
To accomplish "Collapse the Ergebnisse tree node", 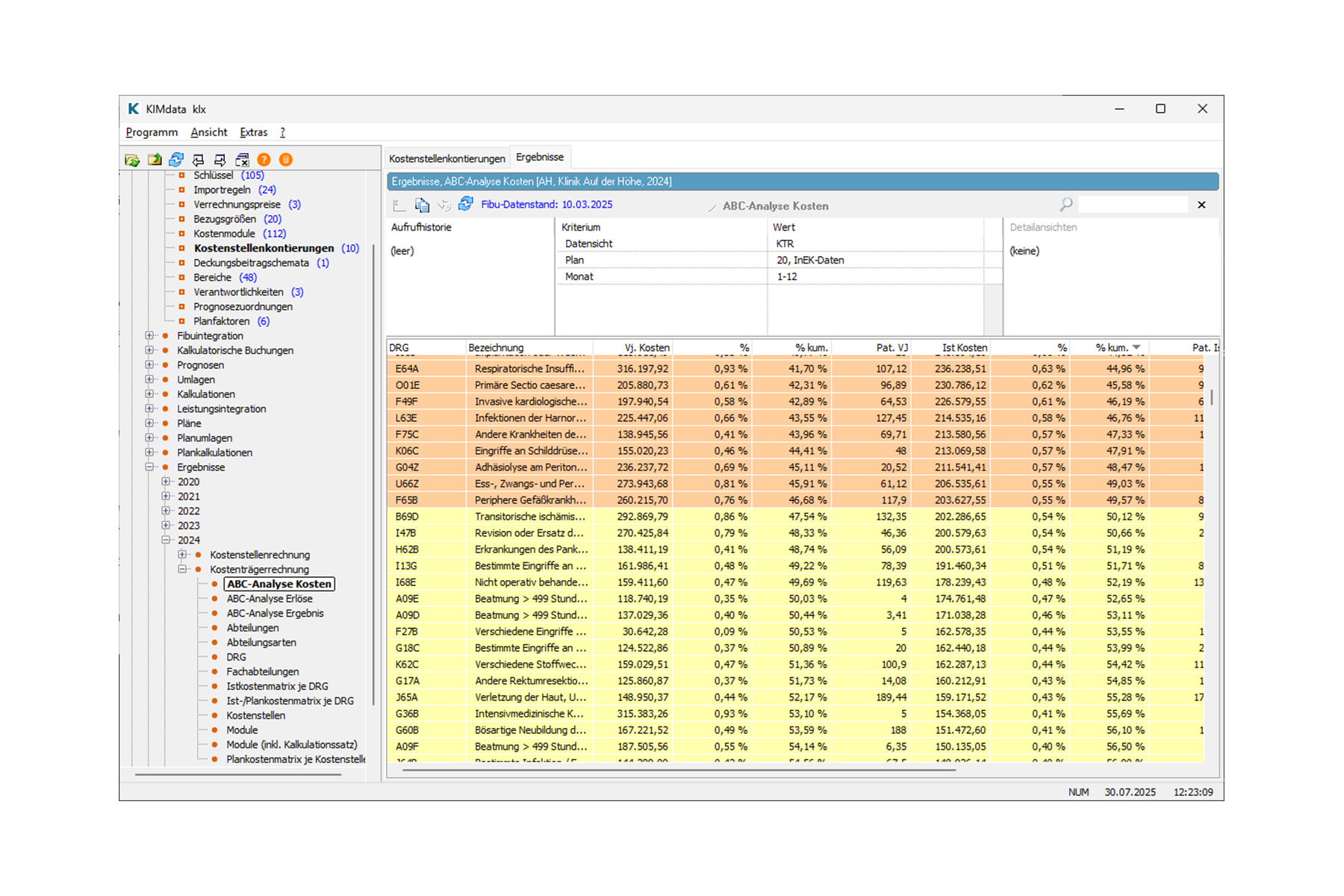I will pos(149,467).
